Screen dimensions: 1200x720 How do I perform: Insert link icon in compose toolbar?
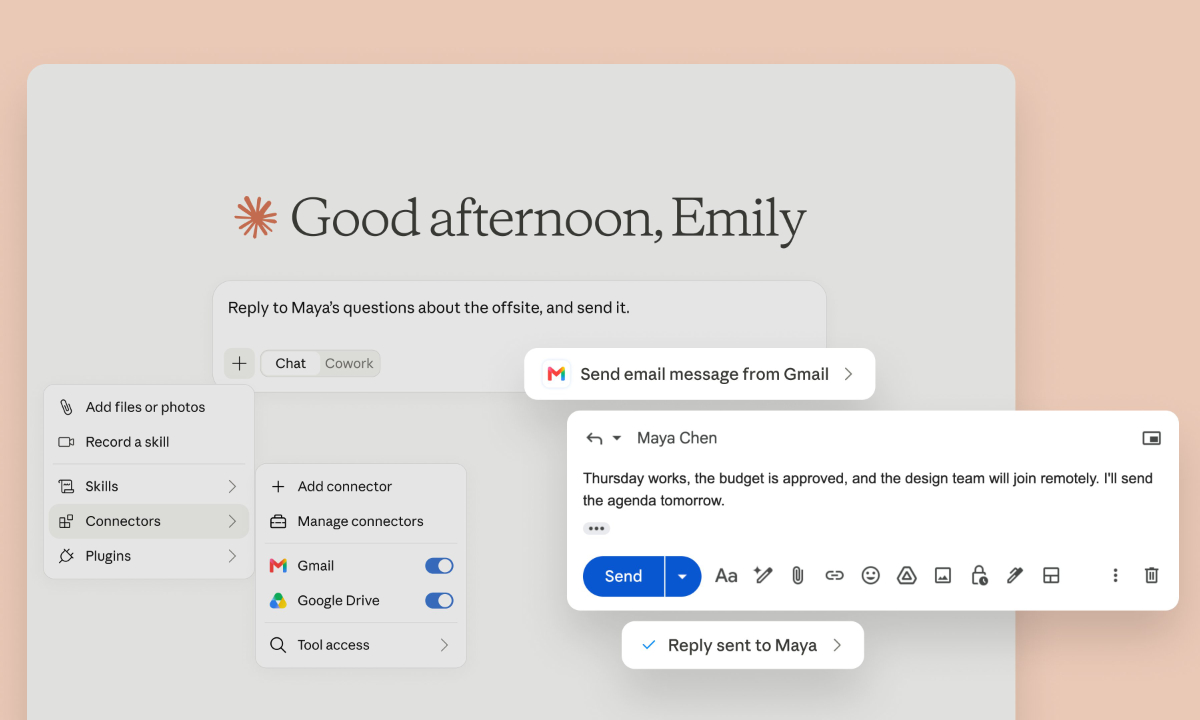pyautogui.click(x=834, y=575)
